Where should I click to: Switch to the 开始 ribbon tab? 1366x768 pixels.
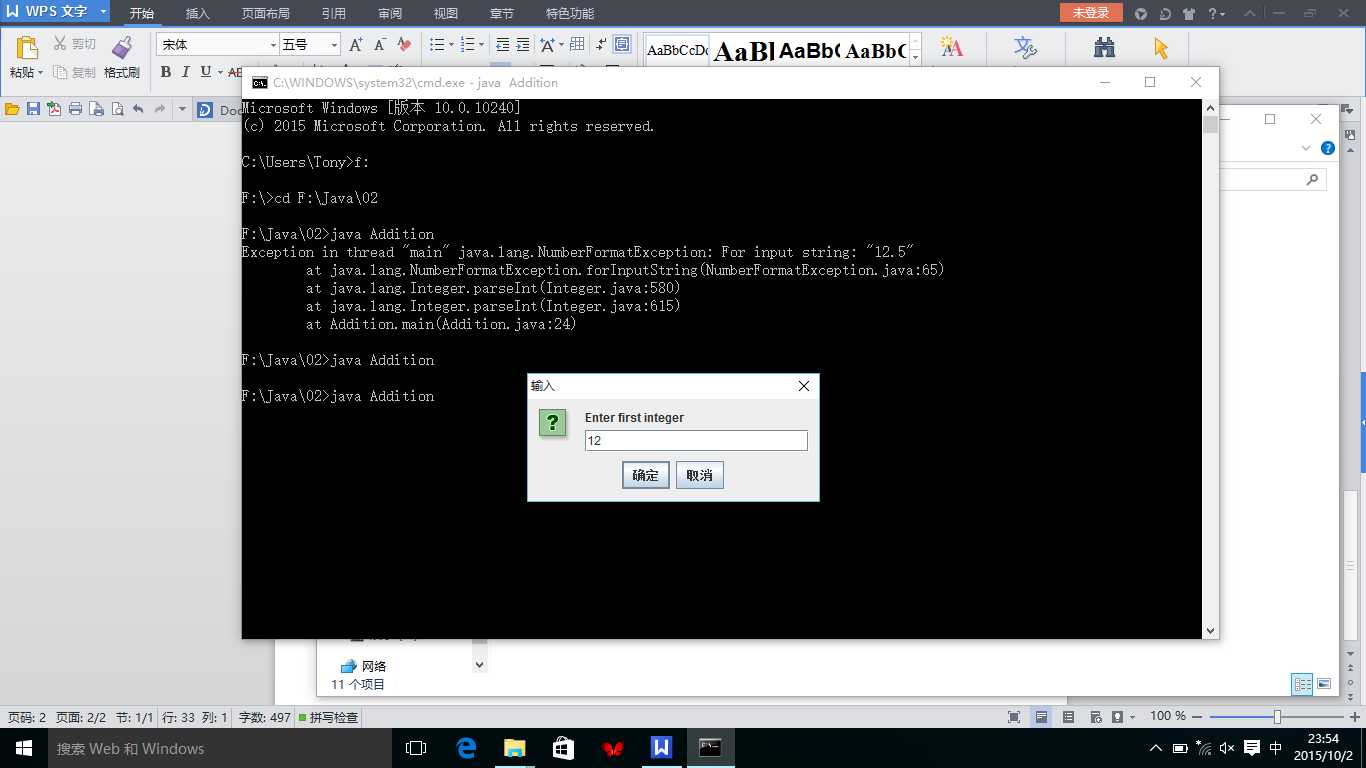[142, 14]
